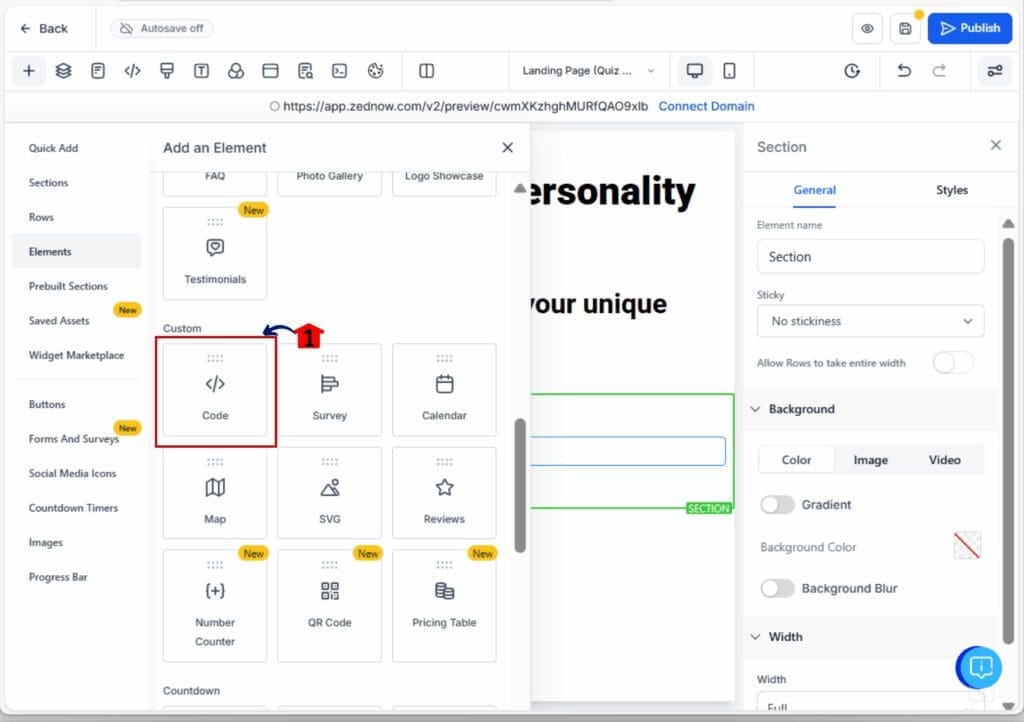
Task: Publish the landing page
Action: click(969, 29)
